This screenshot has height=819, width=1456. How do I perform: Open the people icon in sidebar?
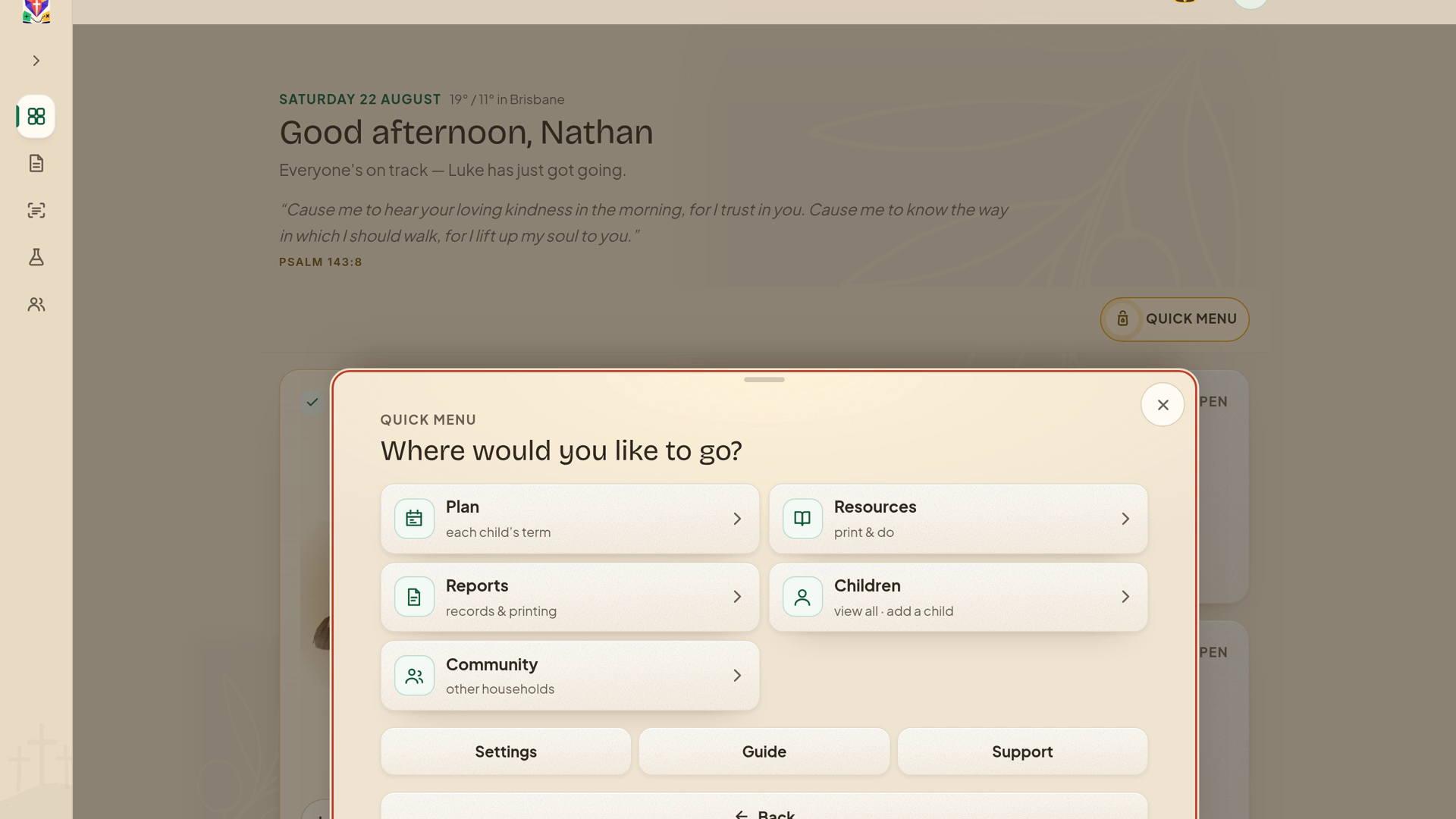[36, 305]
